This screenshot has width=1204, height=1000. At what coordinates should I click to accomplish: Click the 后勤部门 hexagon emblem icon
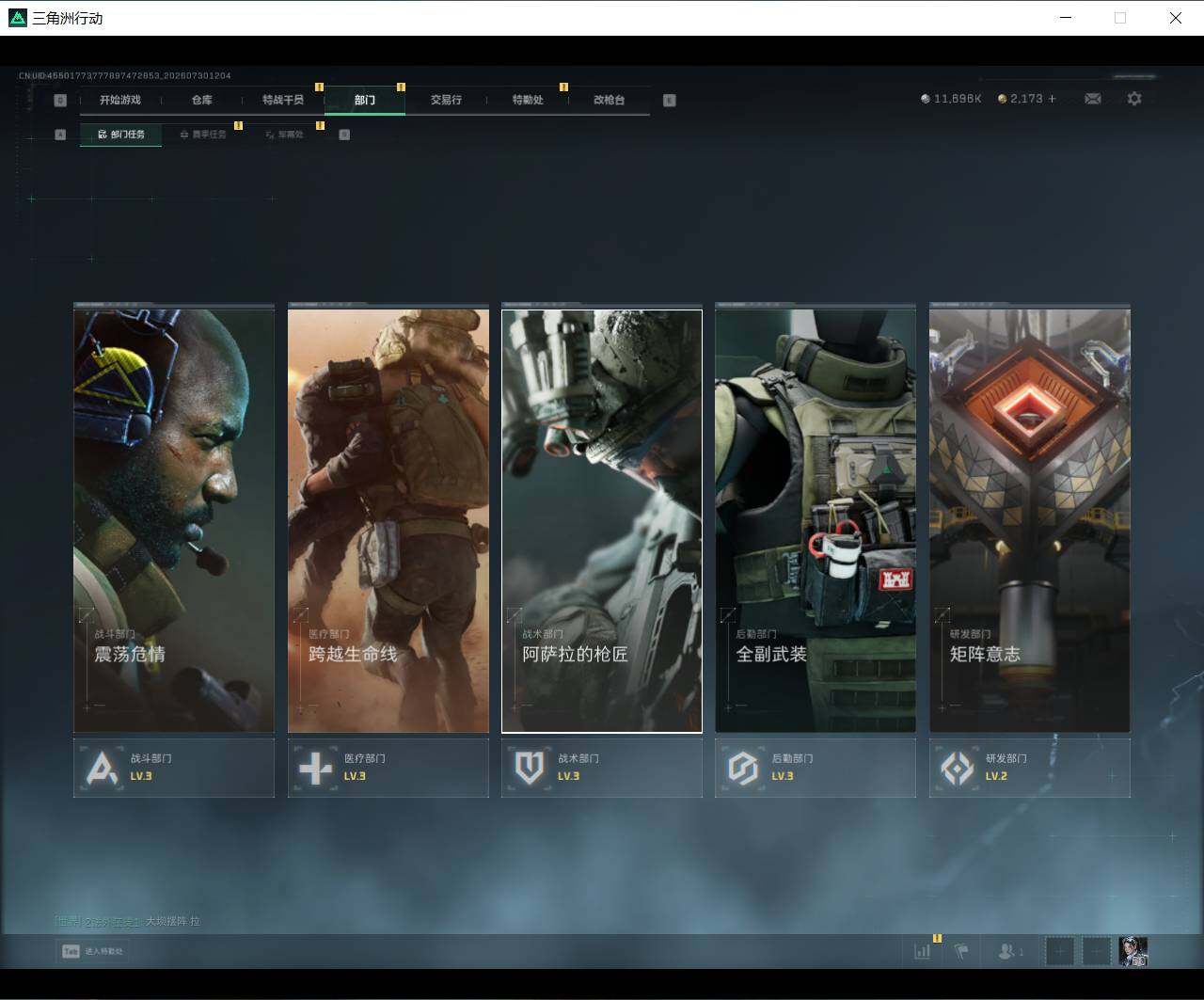coord(743,768)
